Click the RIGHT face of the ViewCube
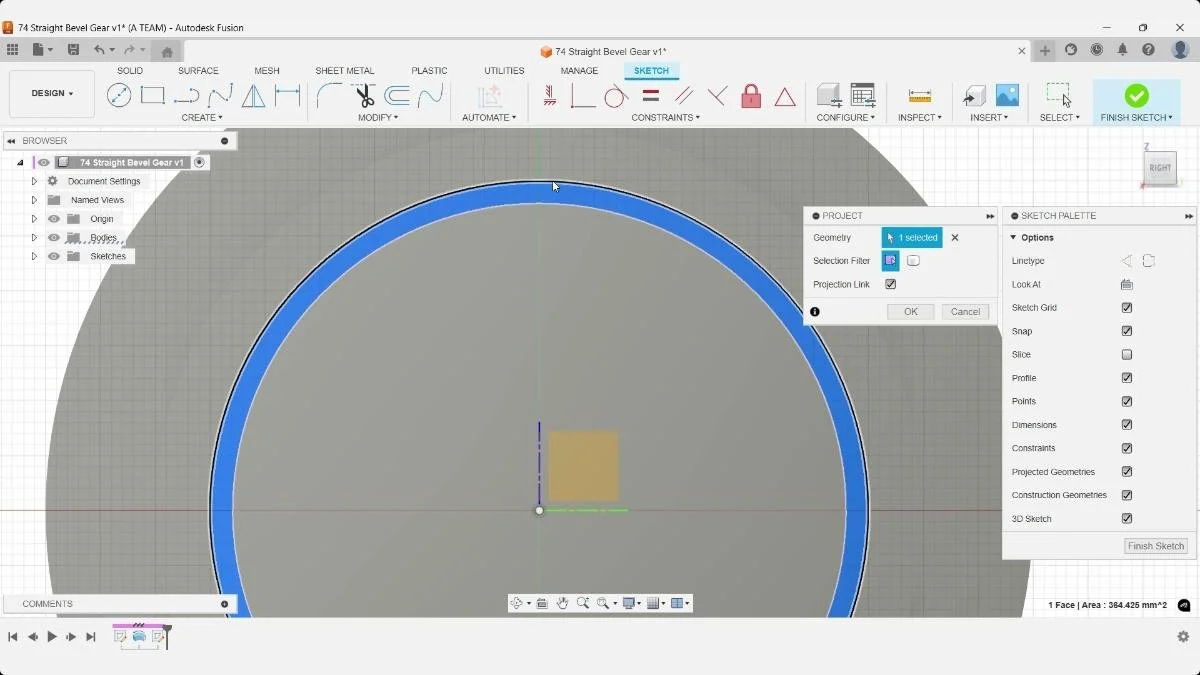1200x675 pixels. point(1160,168)
